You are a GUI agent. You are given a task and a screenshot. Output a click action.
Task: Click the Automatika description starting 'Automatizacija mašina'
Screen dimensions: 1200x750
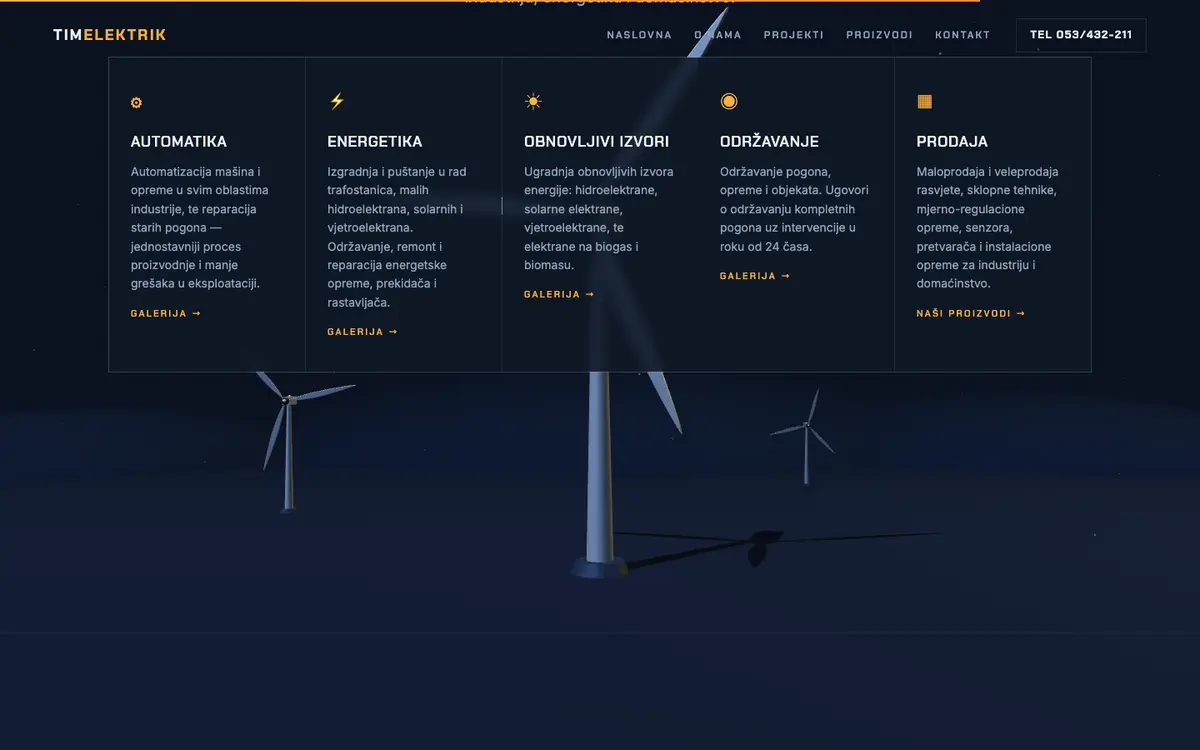click(201, 228)
